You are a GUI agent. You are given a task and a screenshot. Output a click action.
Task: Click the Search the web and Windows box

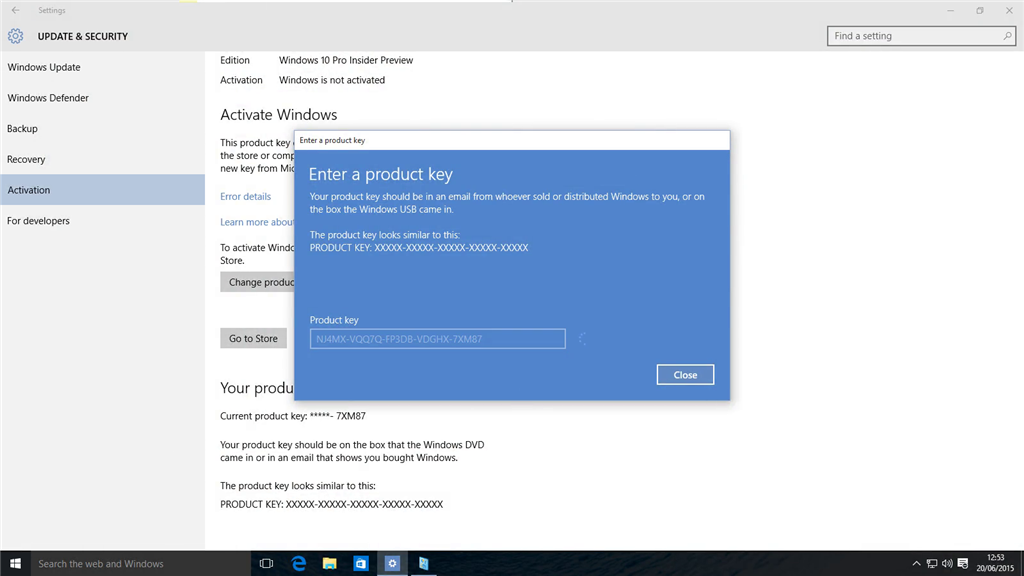[x=140, y=563]
